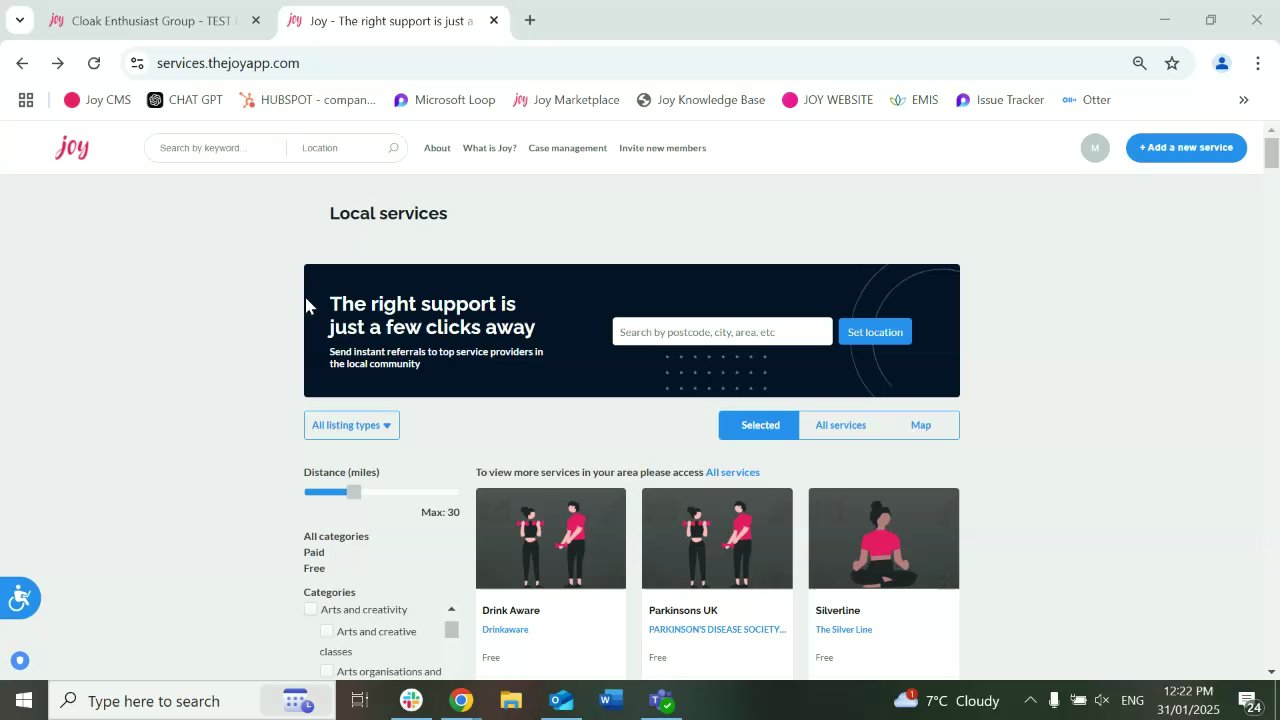Open File Explorer from the taskbar
This screenshot has height=720, width=1280.
[x=511, y=700]
